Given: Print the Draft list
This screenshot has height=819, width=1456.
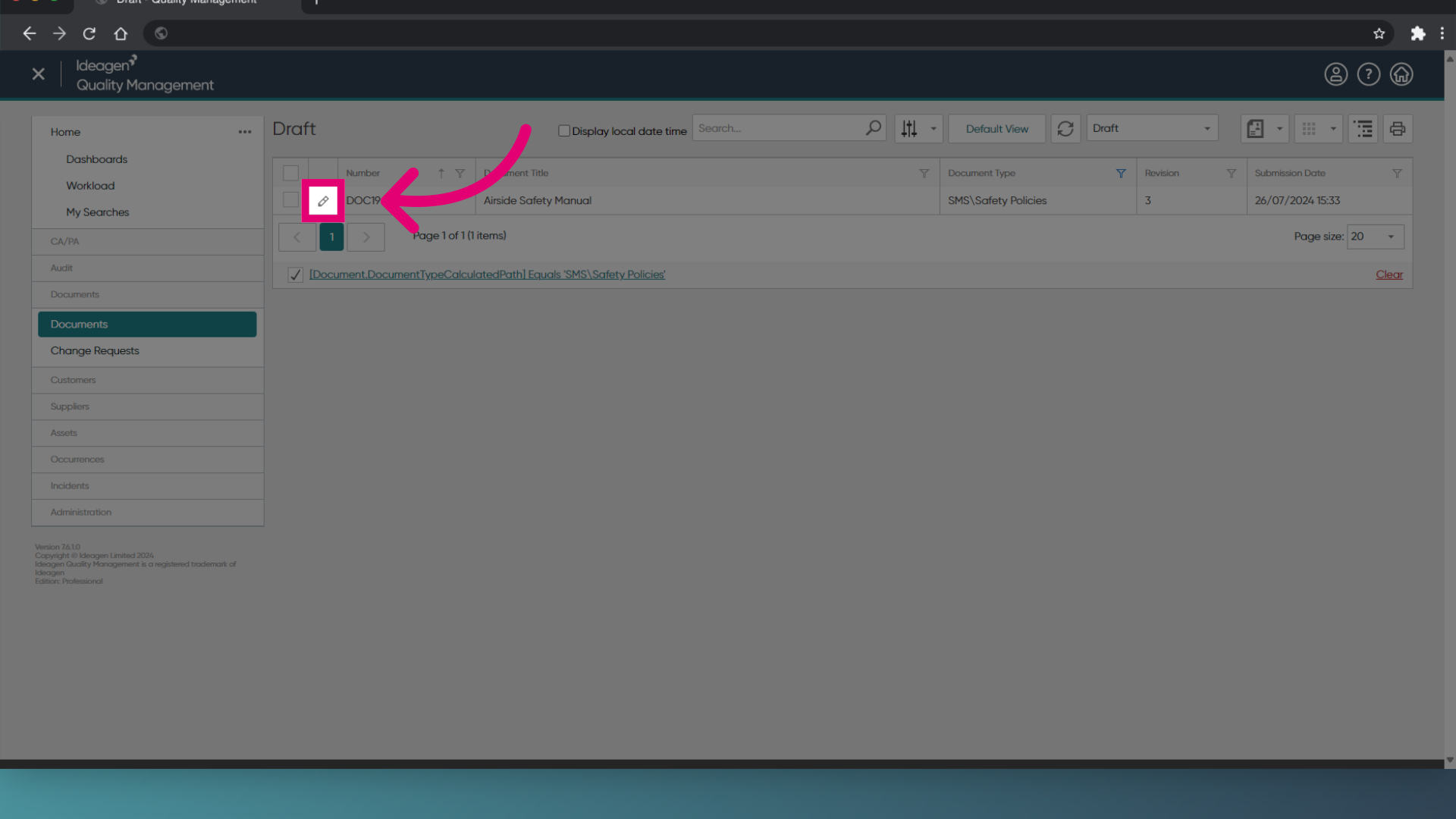Looking at the screenshot, I should click(1398, 129).
